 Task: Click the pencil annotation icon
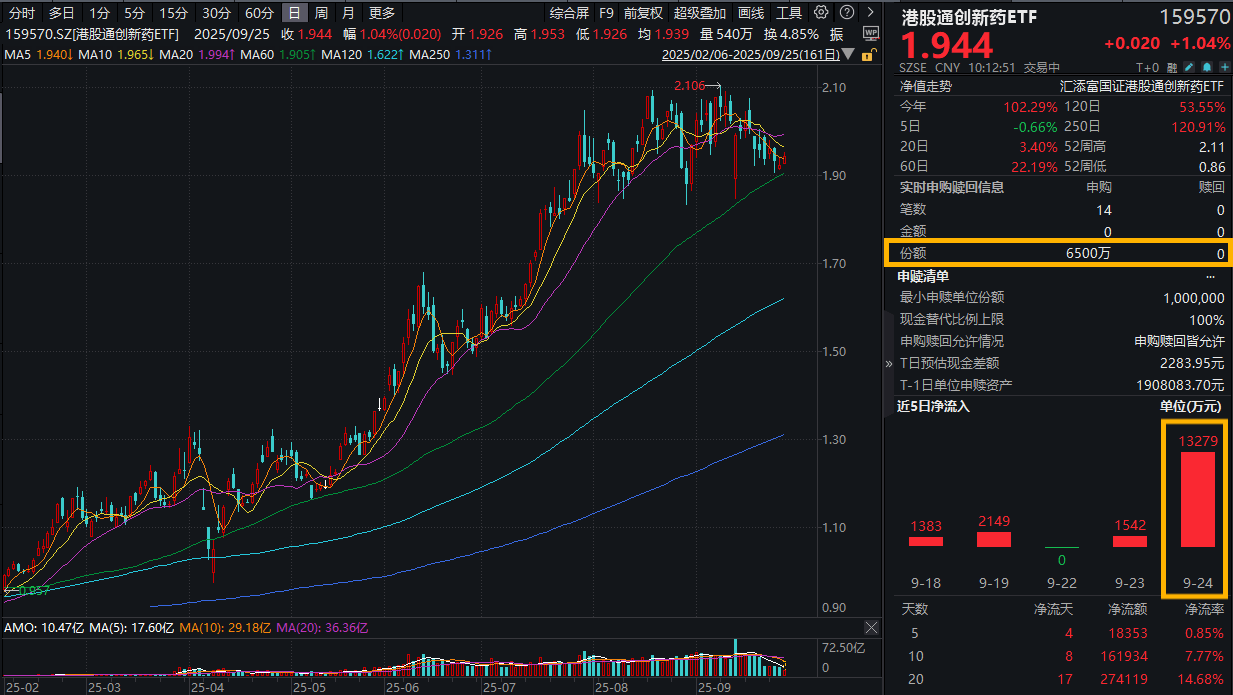coord(1189,67)
